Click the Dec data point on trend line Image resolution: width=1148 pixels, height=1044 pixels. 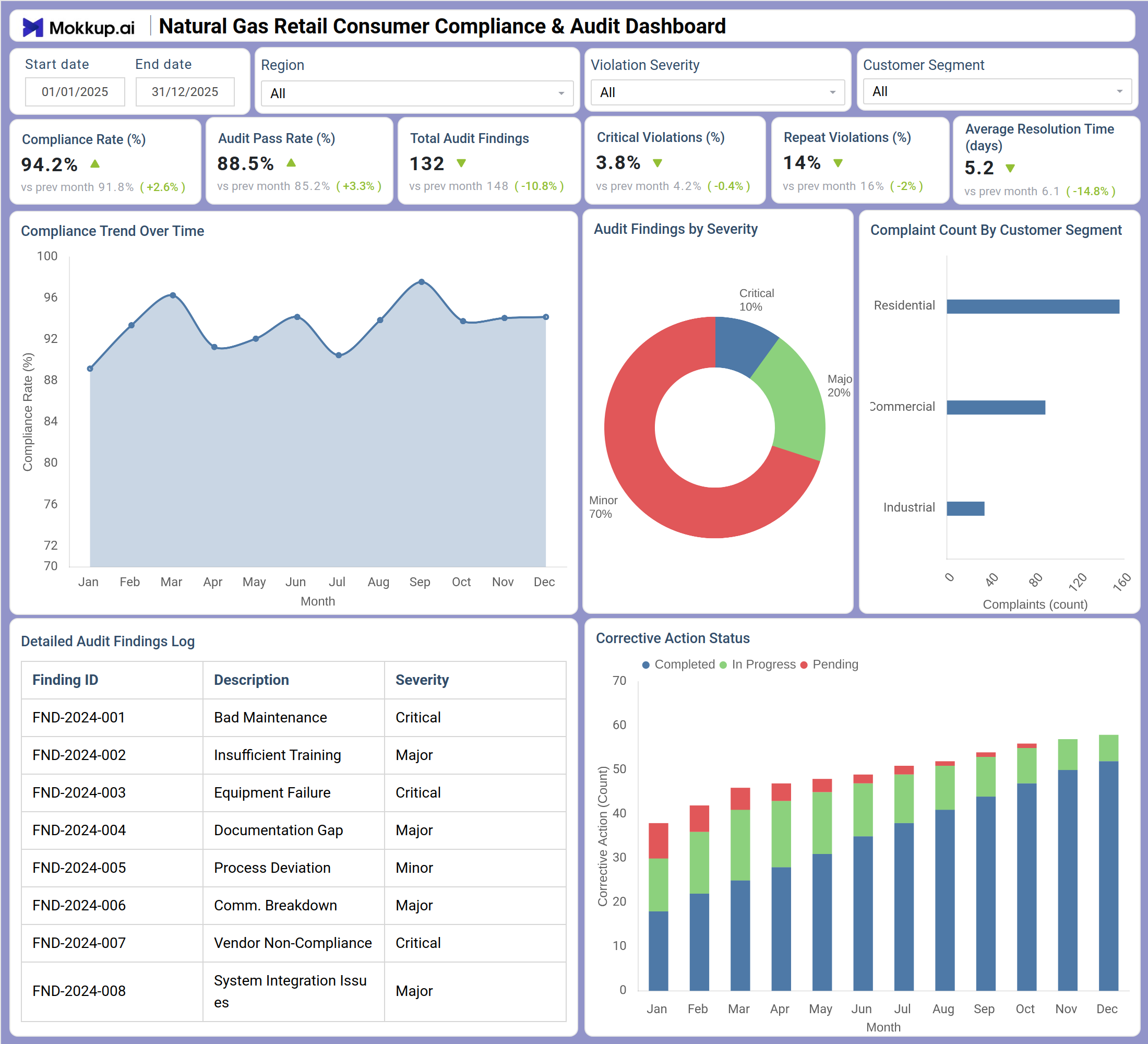tap(546, 317)
